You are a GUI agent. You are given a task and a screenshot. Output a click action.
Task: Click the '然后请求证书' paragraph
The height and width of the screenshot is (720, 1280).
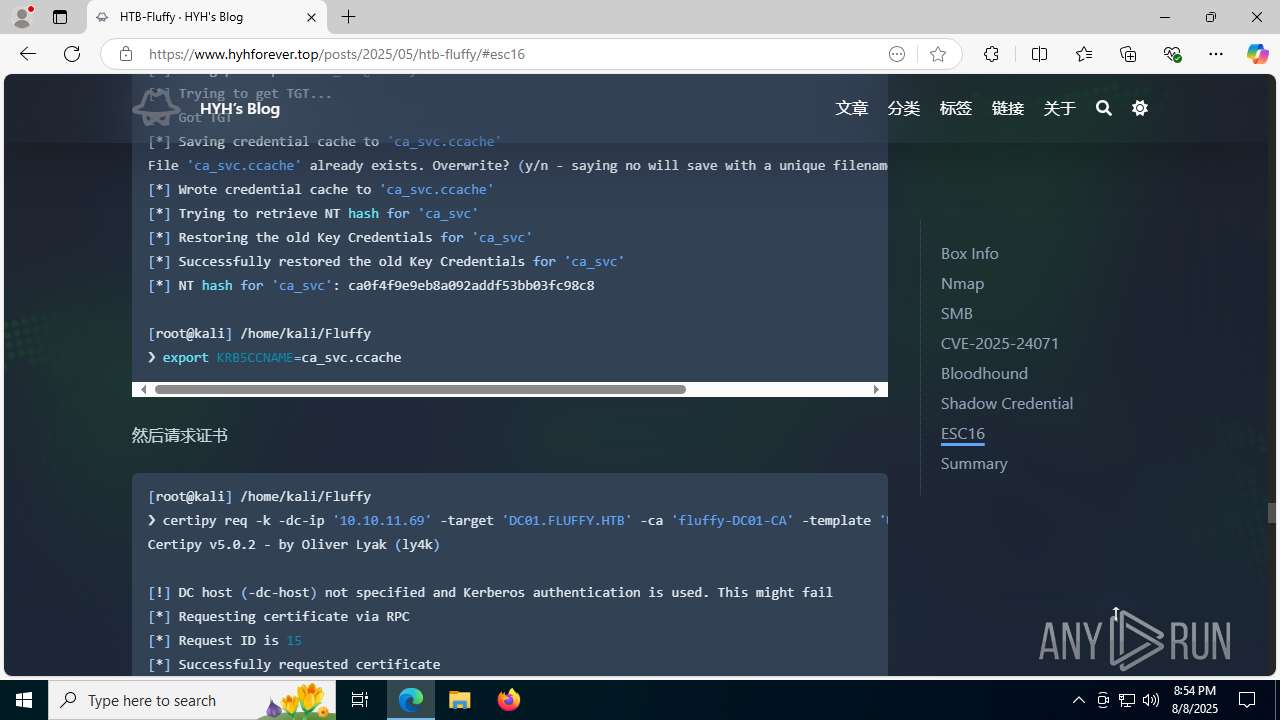(x=180, y=435)
